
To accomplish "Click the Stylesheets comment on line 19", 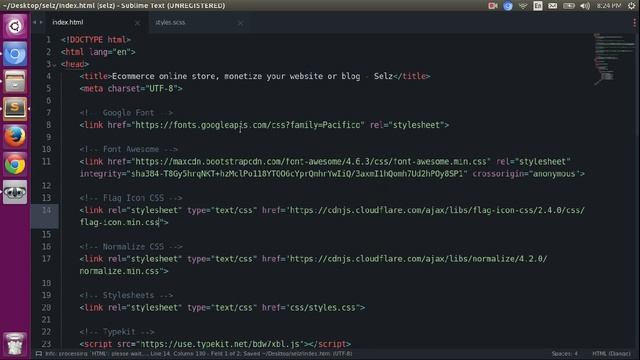I will (127, 295).
